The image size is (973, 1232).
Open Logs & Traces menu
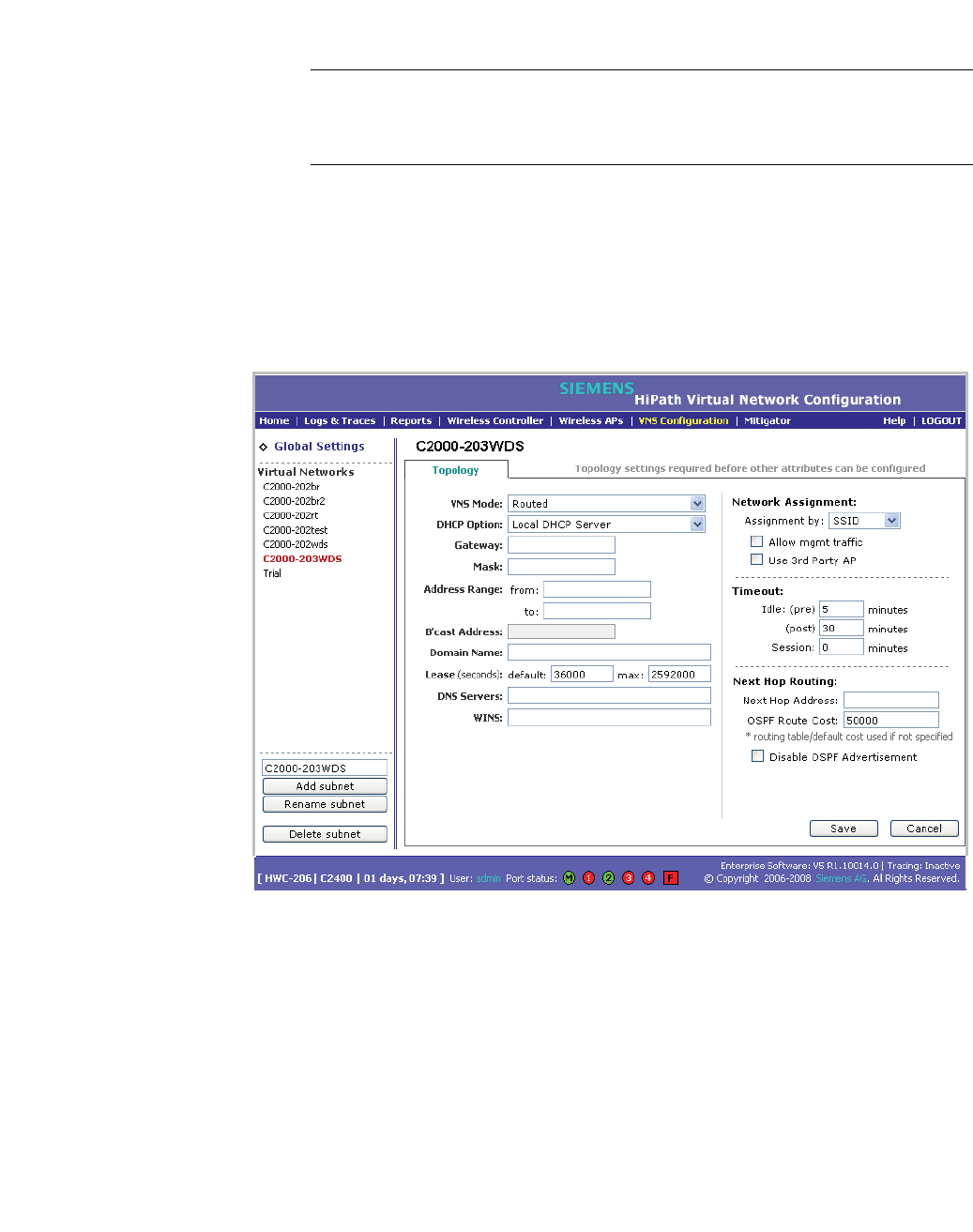tap(340, 421)
